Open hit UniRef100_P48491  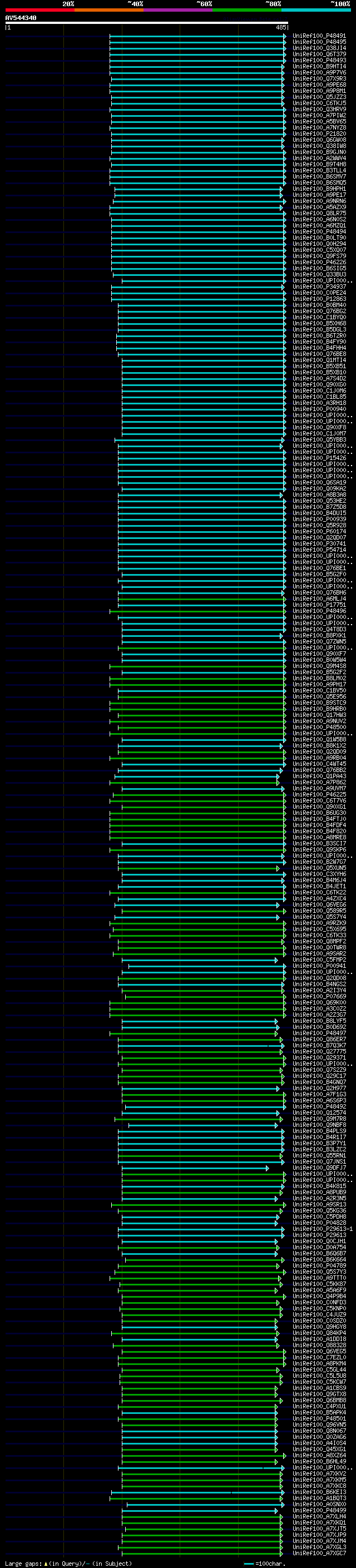pyautogui.click(x=319, y=36)
